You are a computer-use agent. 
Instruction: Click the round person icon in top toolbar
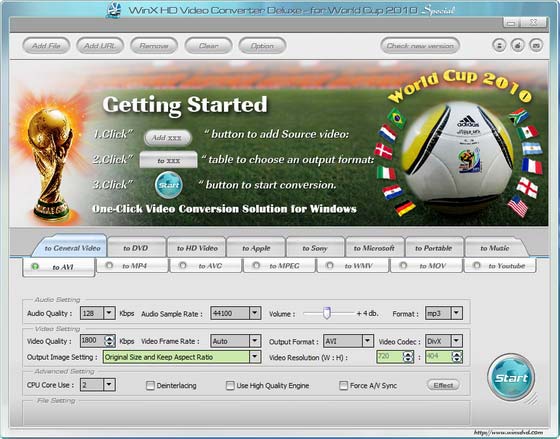499,45
